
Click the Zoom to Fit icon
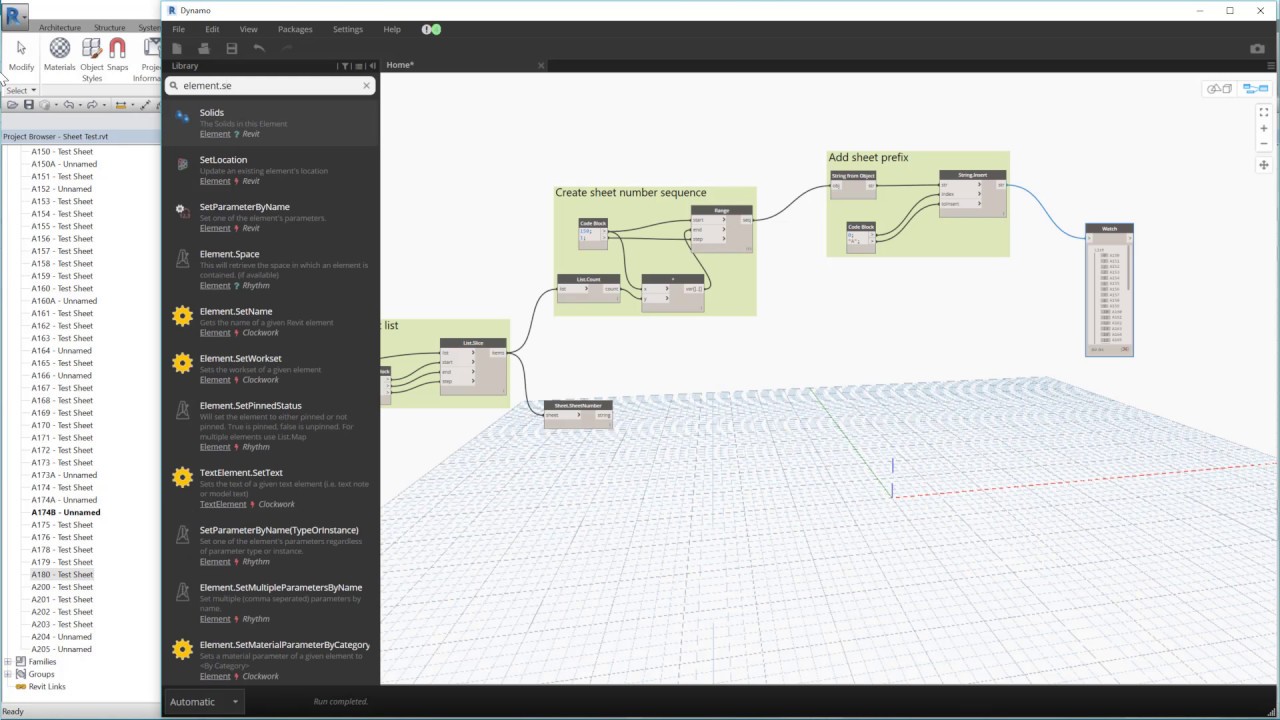tap(1264, 112)
